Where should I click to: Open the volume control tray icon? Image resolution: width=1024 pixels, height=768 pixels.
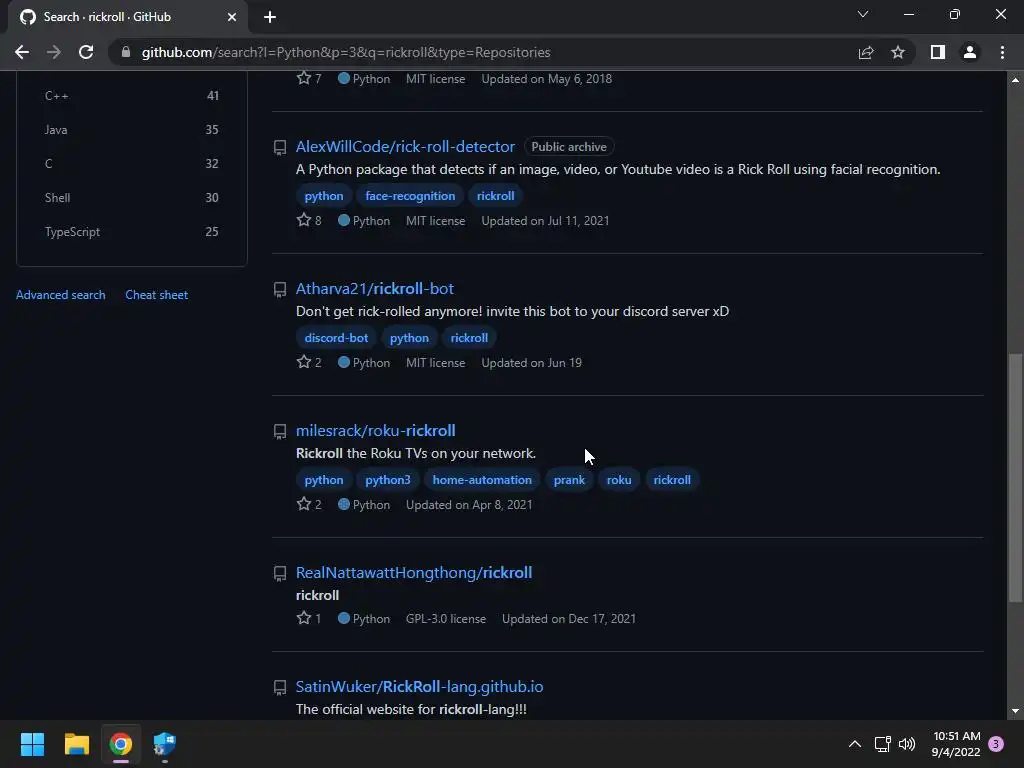907,744
